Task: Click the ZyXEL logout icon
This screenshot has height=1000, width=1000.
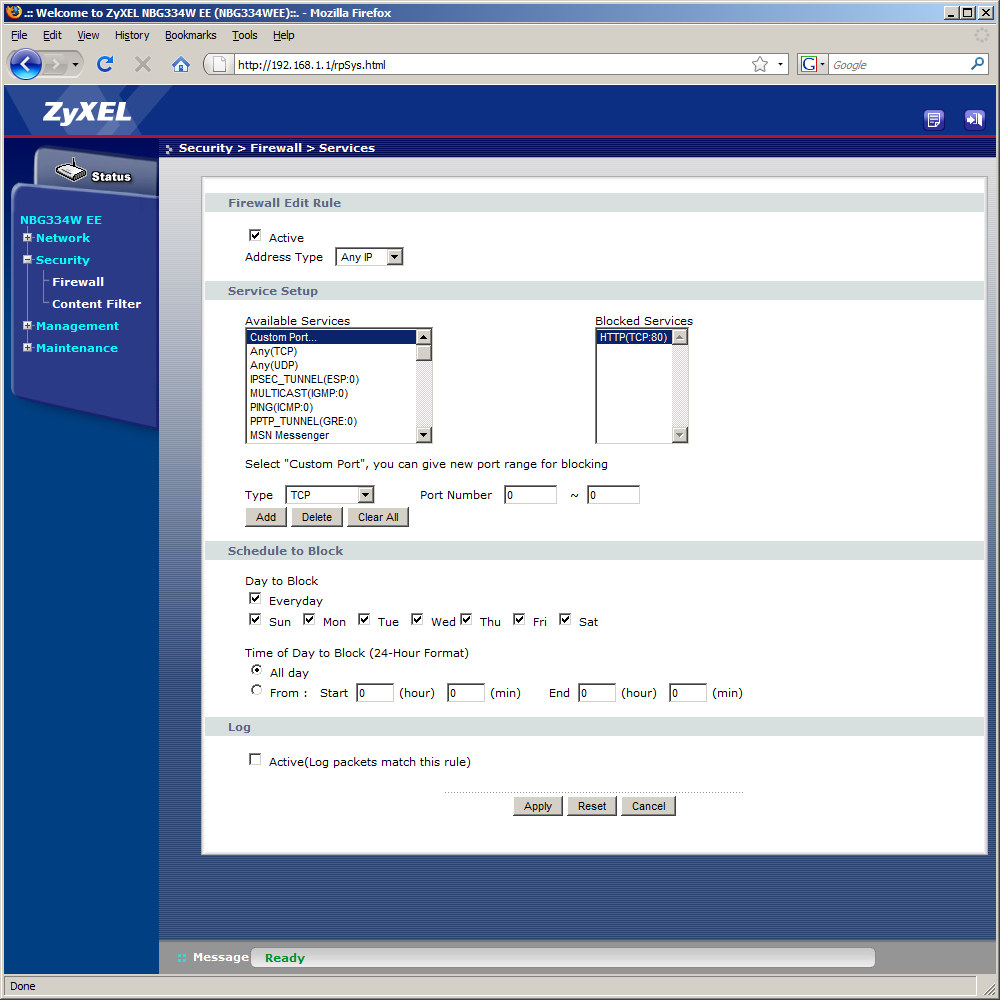Action: pyautogui.click(x=974, y=120)
